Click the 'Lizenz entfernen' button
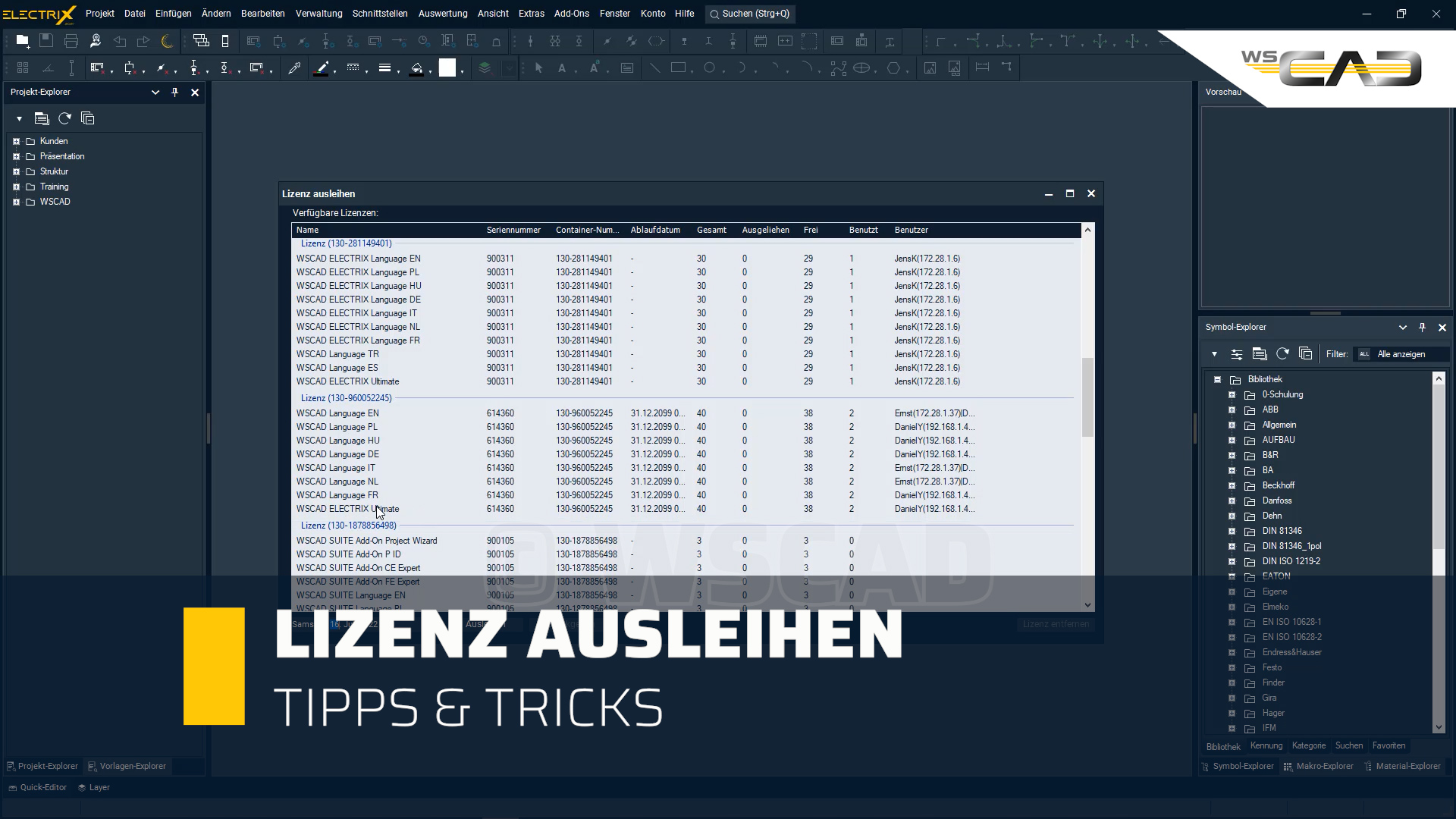The height and width of the screenshot is (819, 1456). [x=1055, y=624]
